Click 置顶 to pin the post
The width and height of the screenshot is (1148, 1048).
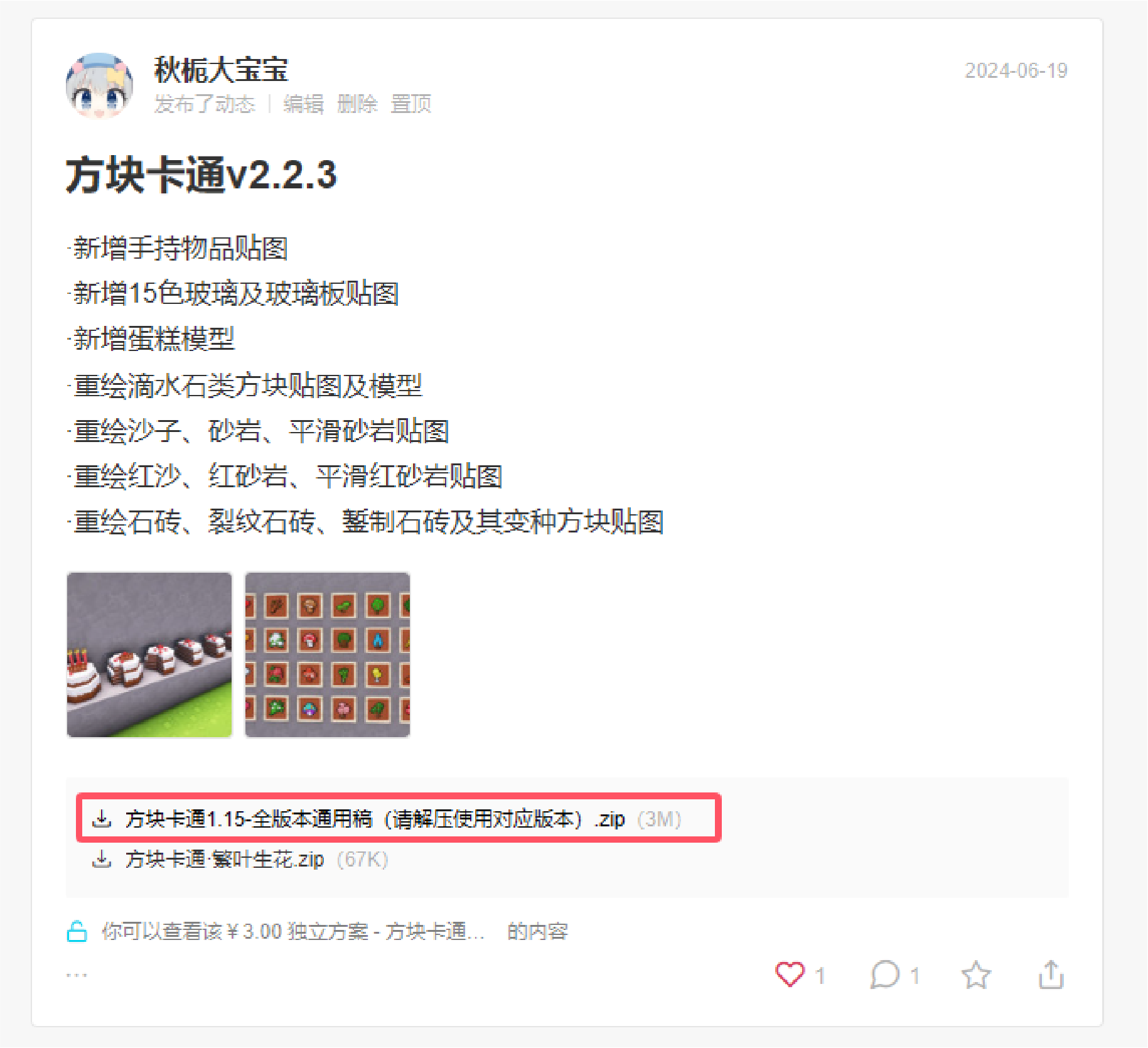(x=411, y=104)
